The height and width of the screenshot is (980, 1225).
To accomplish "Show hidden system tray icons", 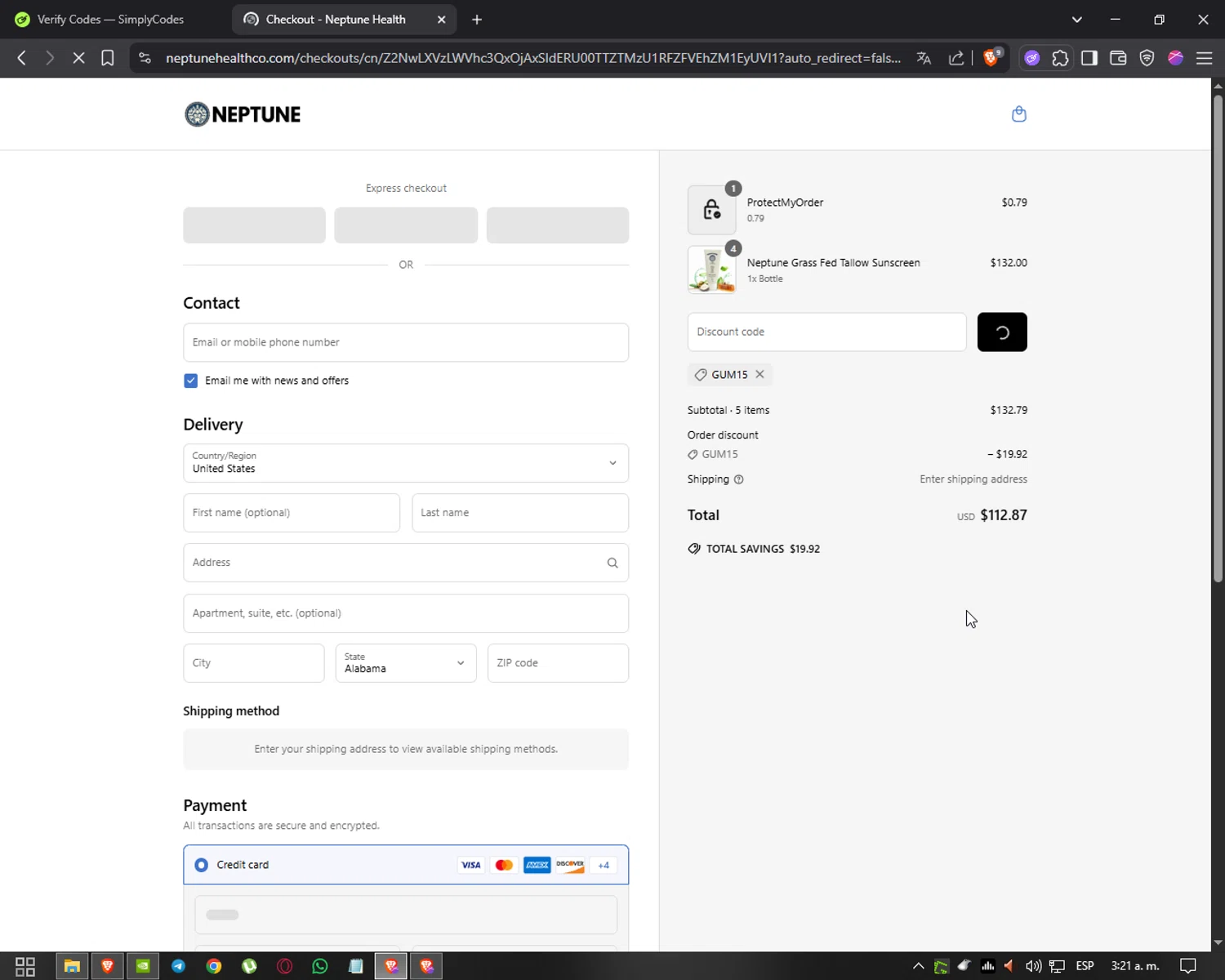I will [918, 966].
